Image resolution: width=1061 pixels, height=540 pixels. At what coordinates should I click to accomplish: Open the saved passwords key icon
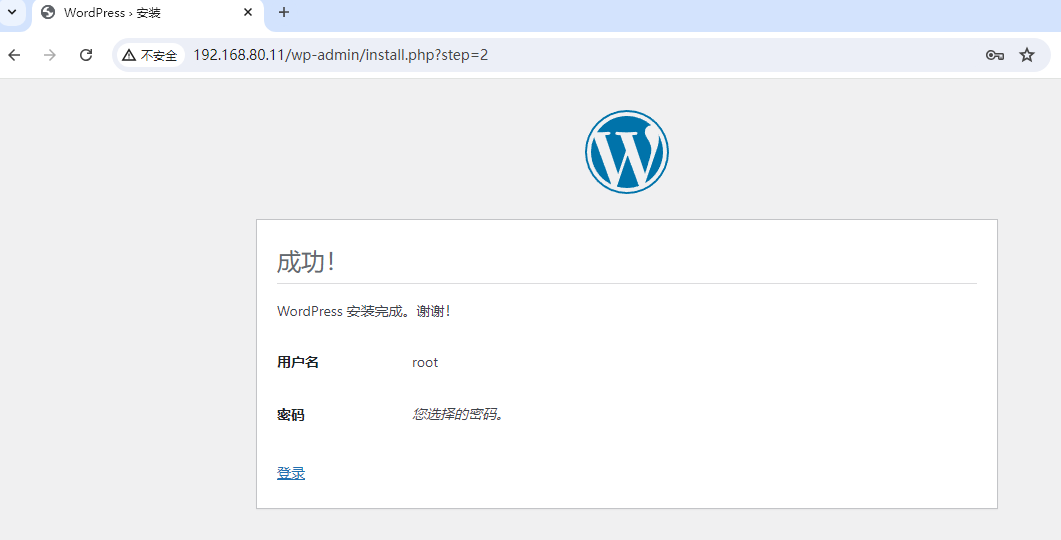pyautogui.click(x=994, y=55)
